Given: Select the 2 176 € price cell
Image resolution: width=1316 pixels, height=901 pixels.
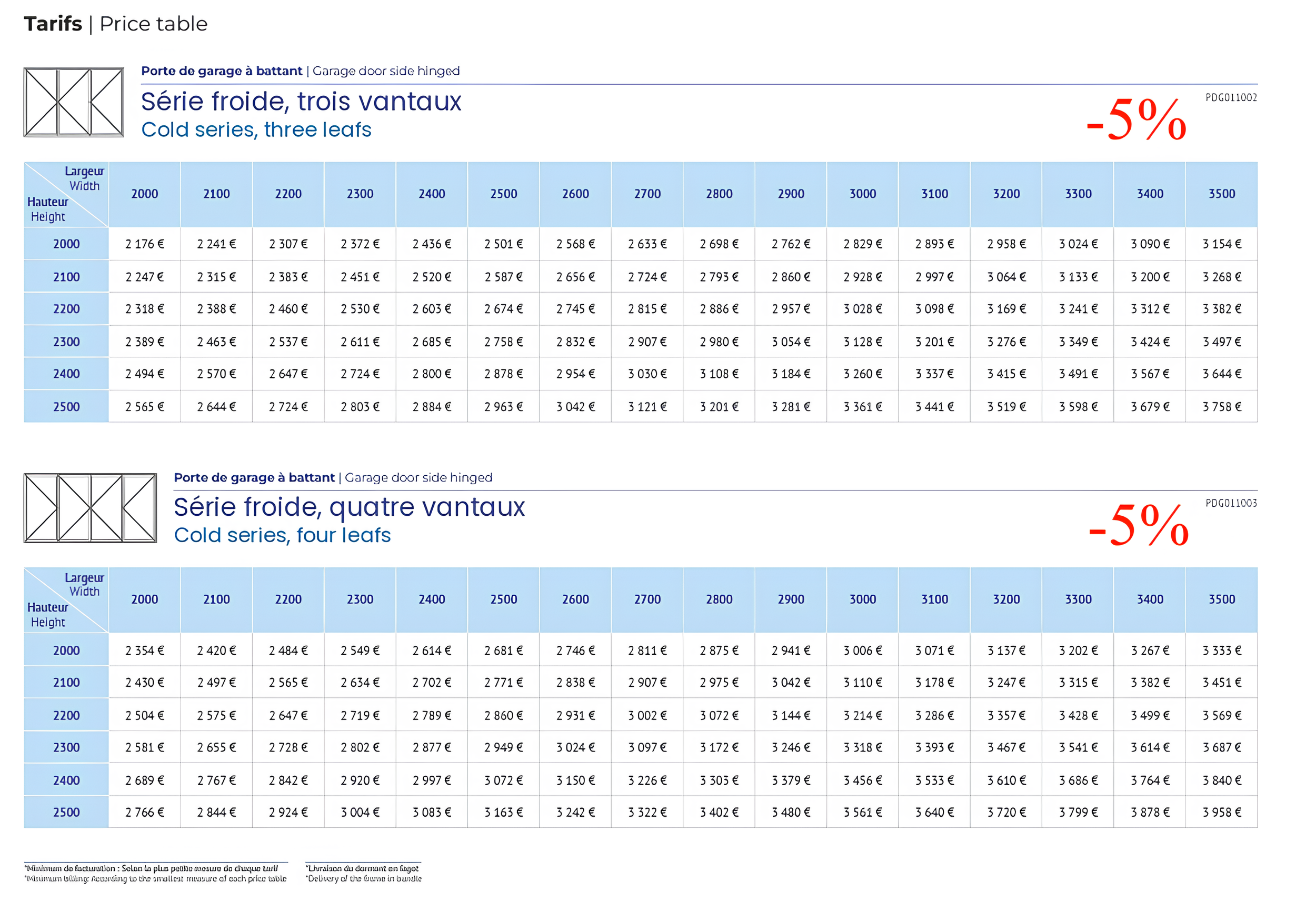Looking at the screenshot, I should click(144, 244).
